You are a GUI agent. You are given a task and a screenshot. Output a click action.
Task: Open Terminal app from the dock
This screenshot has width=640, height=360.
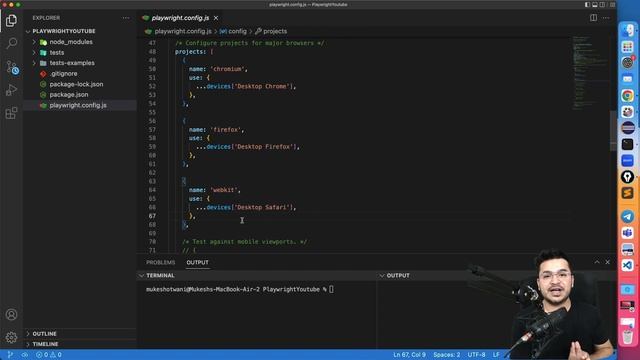click(x=628, y=144)
